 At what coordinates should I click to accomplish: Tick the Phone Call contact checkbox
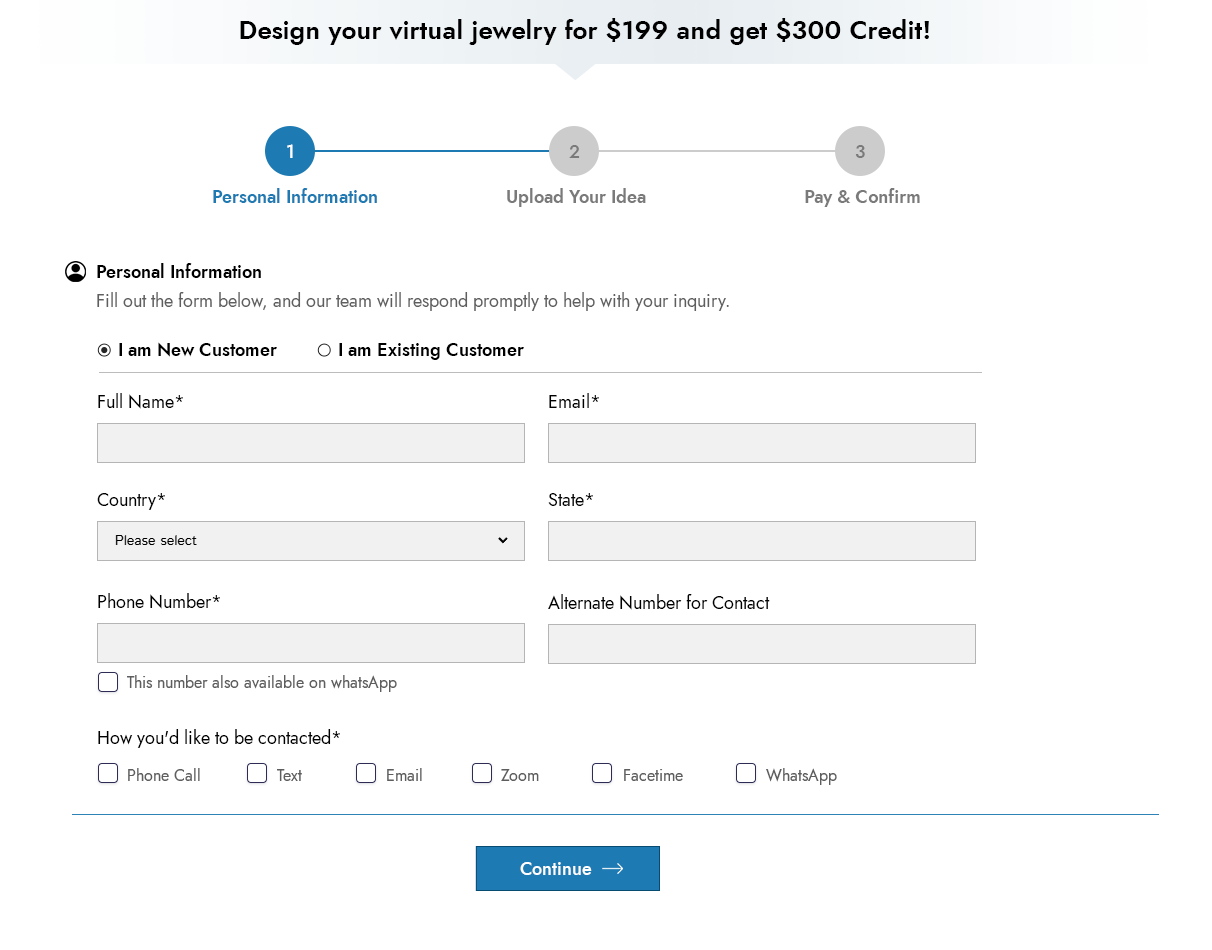tap(108, 773)
